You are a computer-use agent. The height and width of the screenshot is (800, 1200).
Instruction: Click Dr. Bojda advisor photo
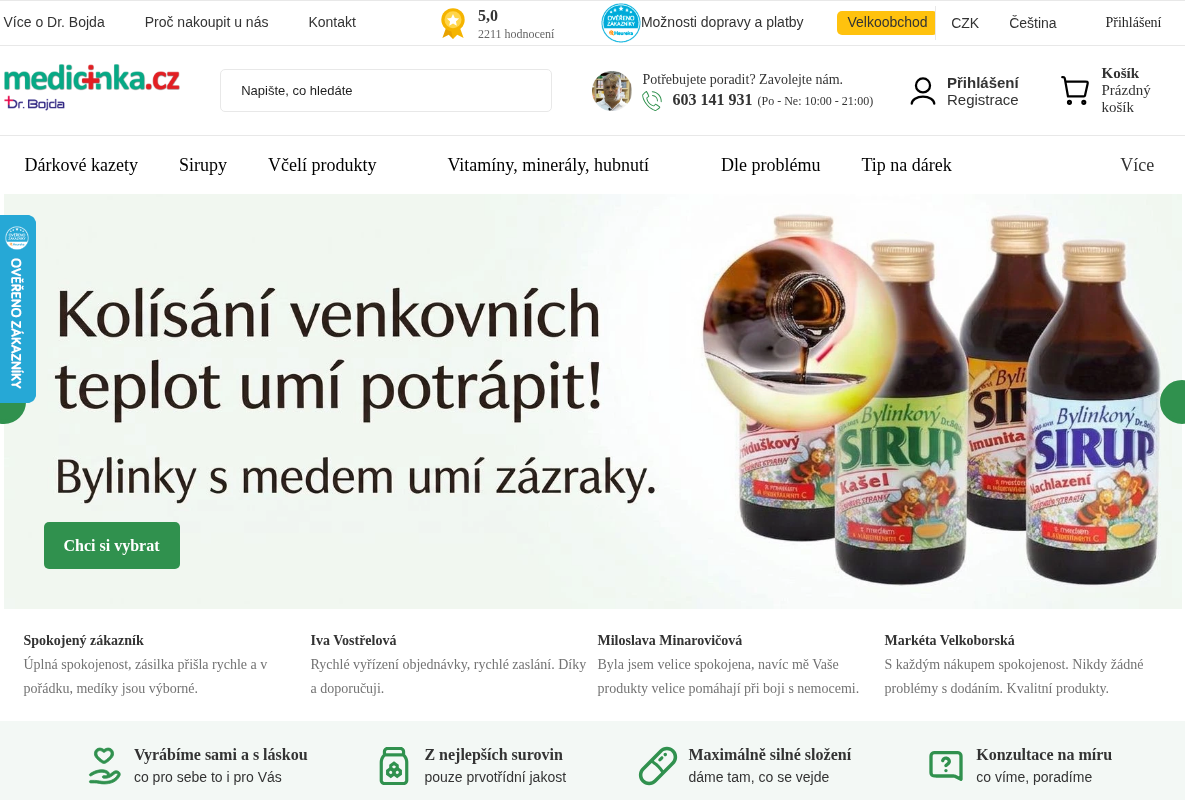pos(612,91)
